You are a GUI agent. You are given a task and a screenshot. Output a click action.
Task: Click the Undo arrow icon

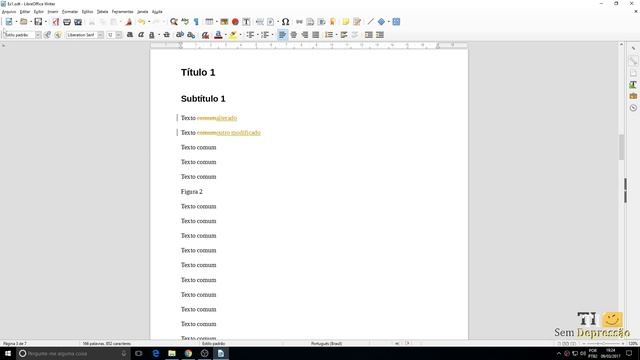(142, 22)
